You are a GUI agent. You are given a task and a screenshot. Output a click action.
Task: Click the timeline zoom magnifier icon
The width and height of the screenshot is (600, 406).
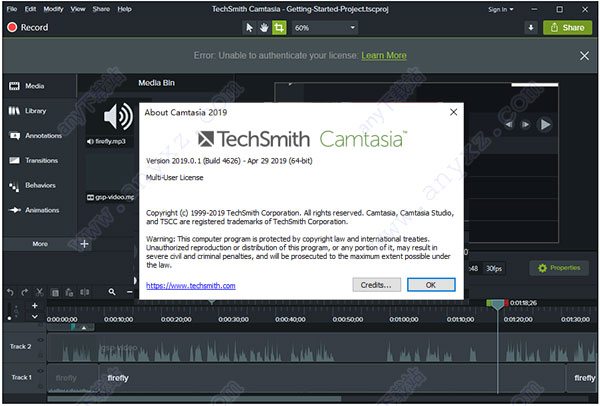[x=112, y=292]
